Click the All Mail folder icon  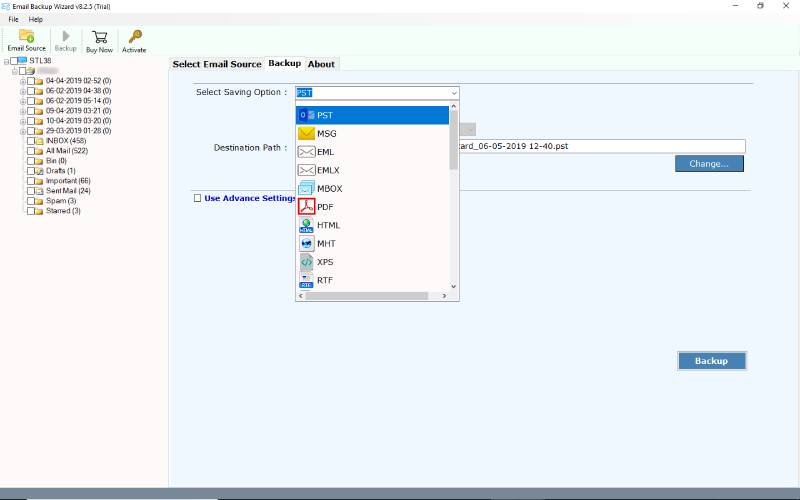(x=39, y=152)
